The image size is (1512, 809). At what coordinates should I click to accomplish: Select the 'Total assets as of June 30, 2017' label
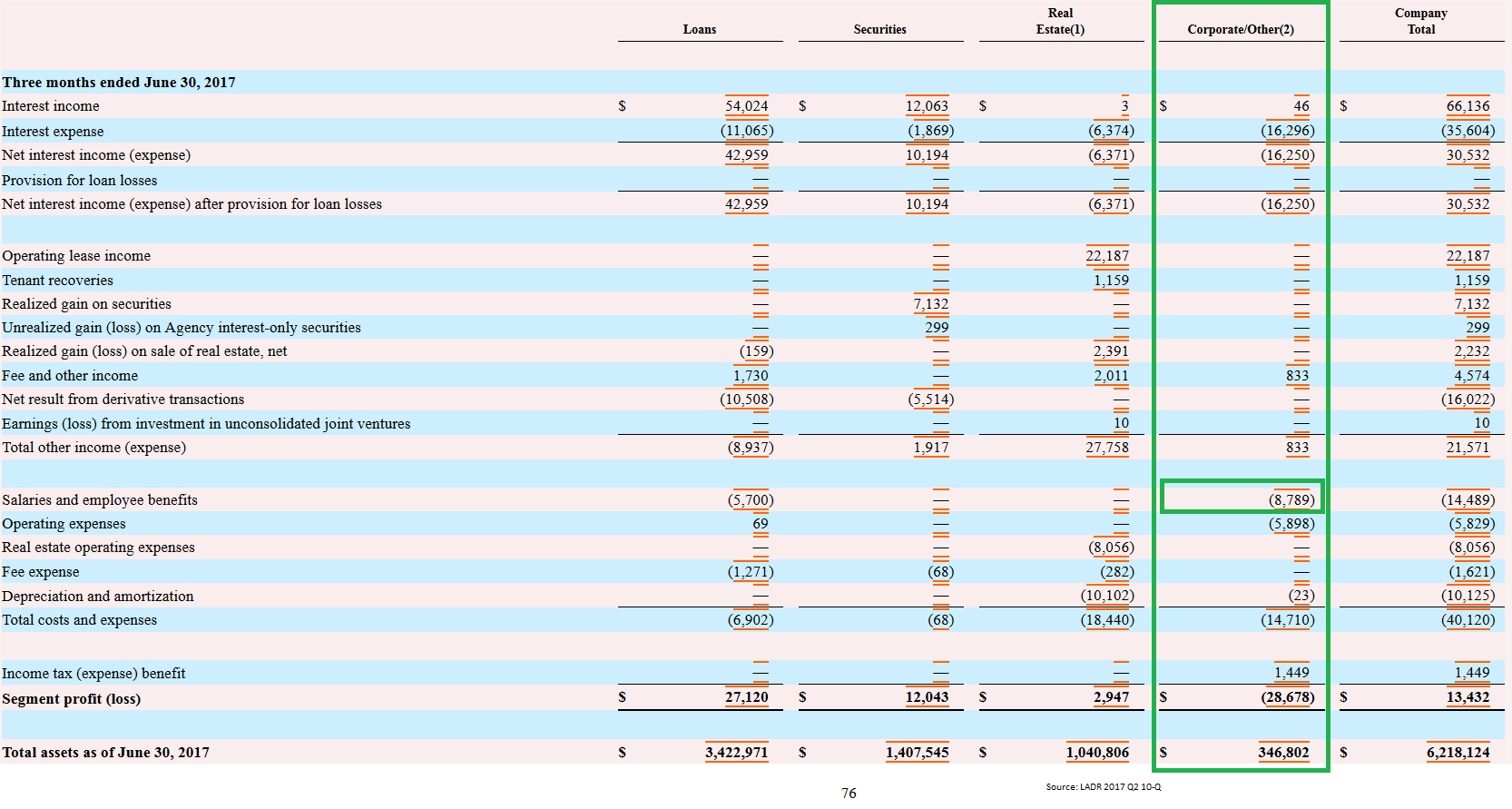pos(105,753)
